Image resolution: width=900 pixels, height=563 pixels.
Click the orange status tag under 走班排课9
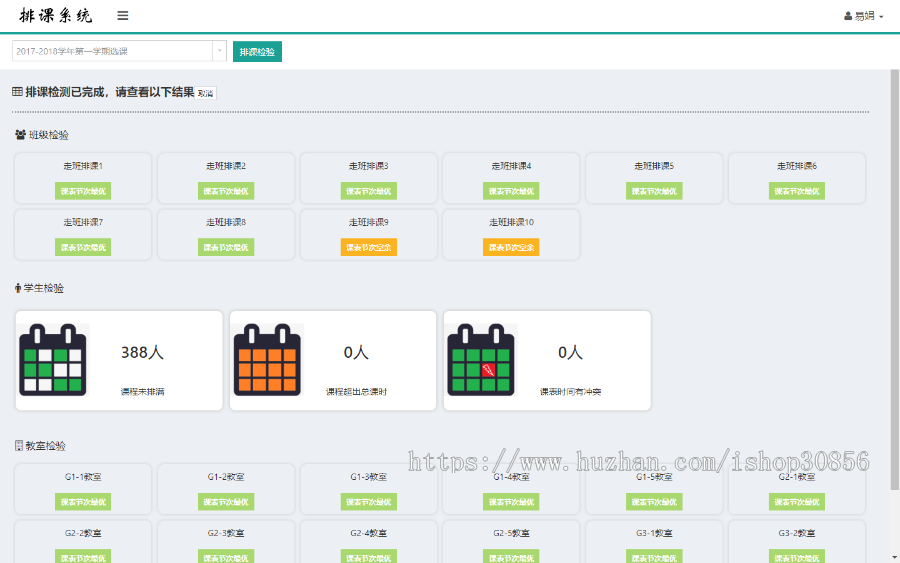pyautogui.click(x=368, y=247)
